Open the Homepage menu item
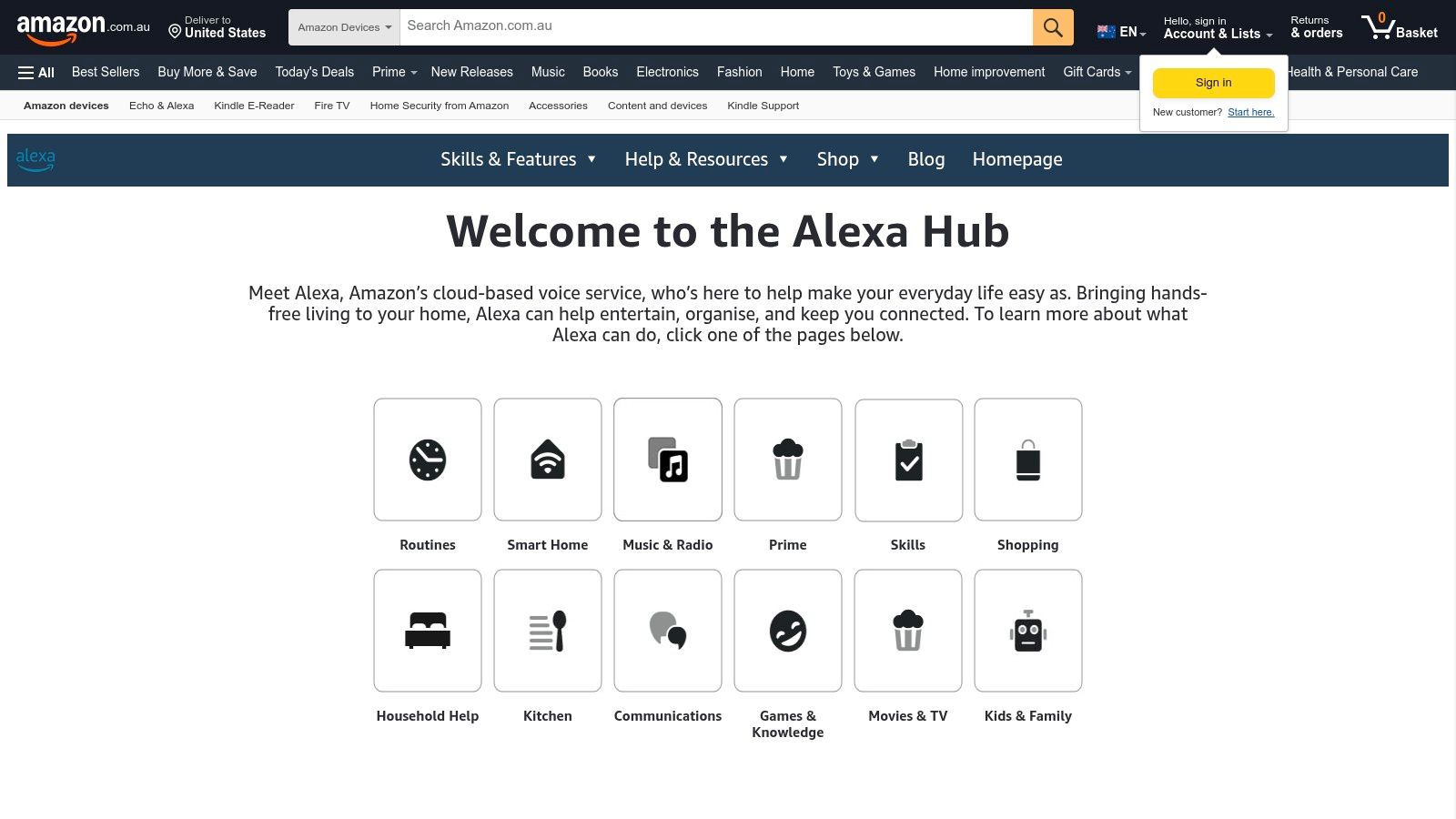The height and width of the screenshot is (819, 1456). pos(1017,159)
